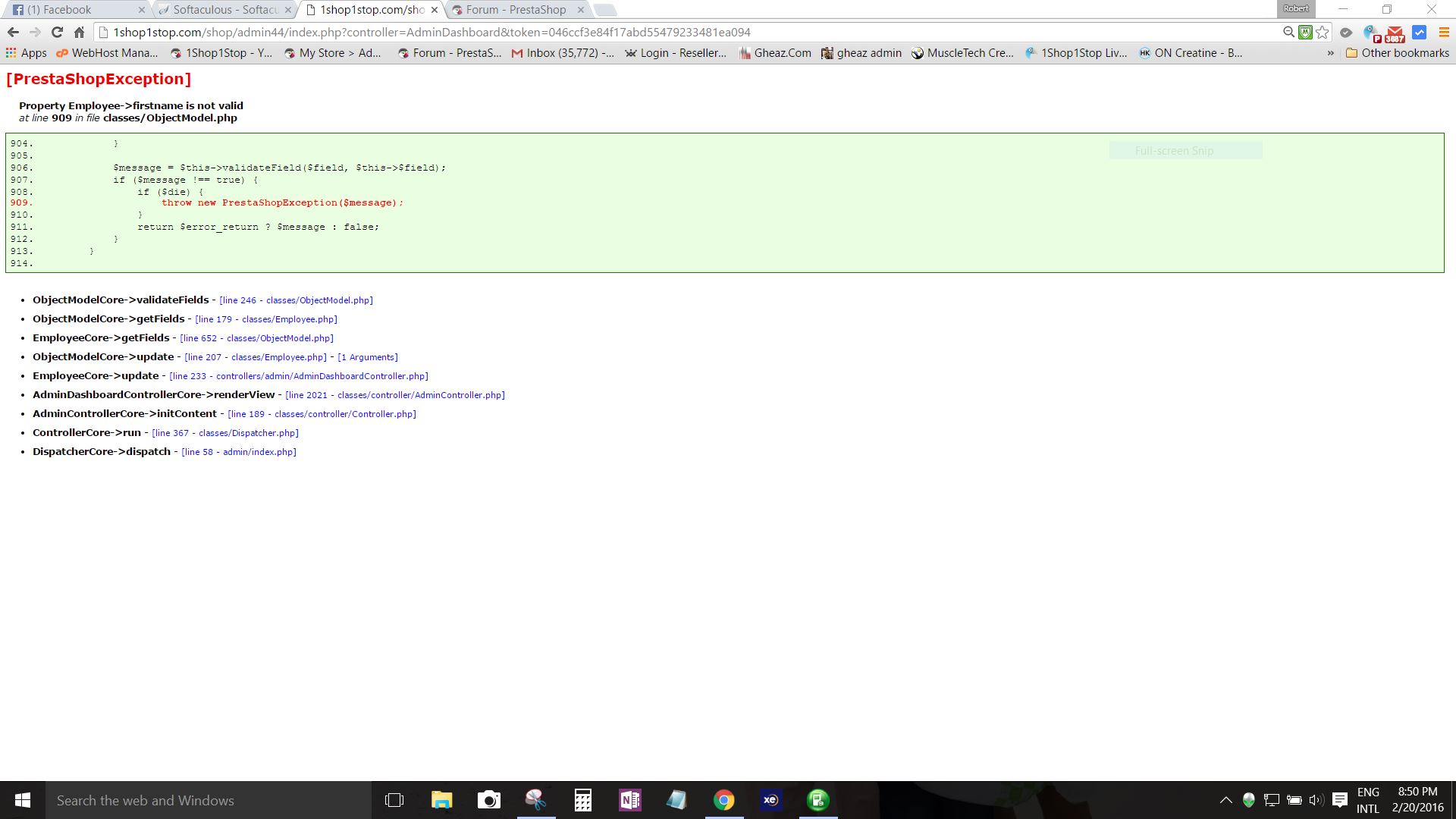Click the browser forward arrow
Image resolution: width=1456 pixels, height=819 pixels.
pyautogui.click(x=35, y=33)
